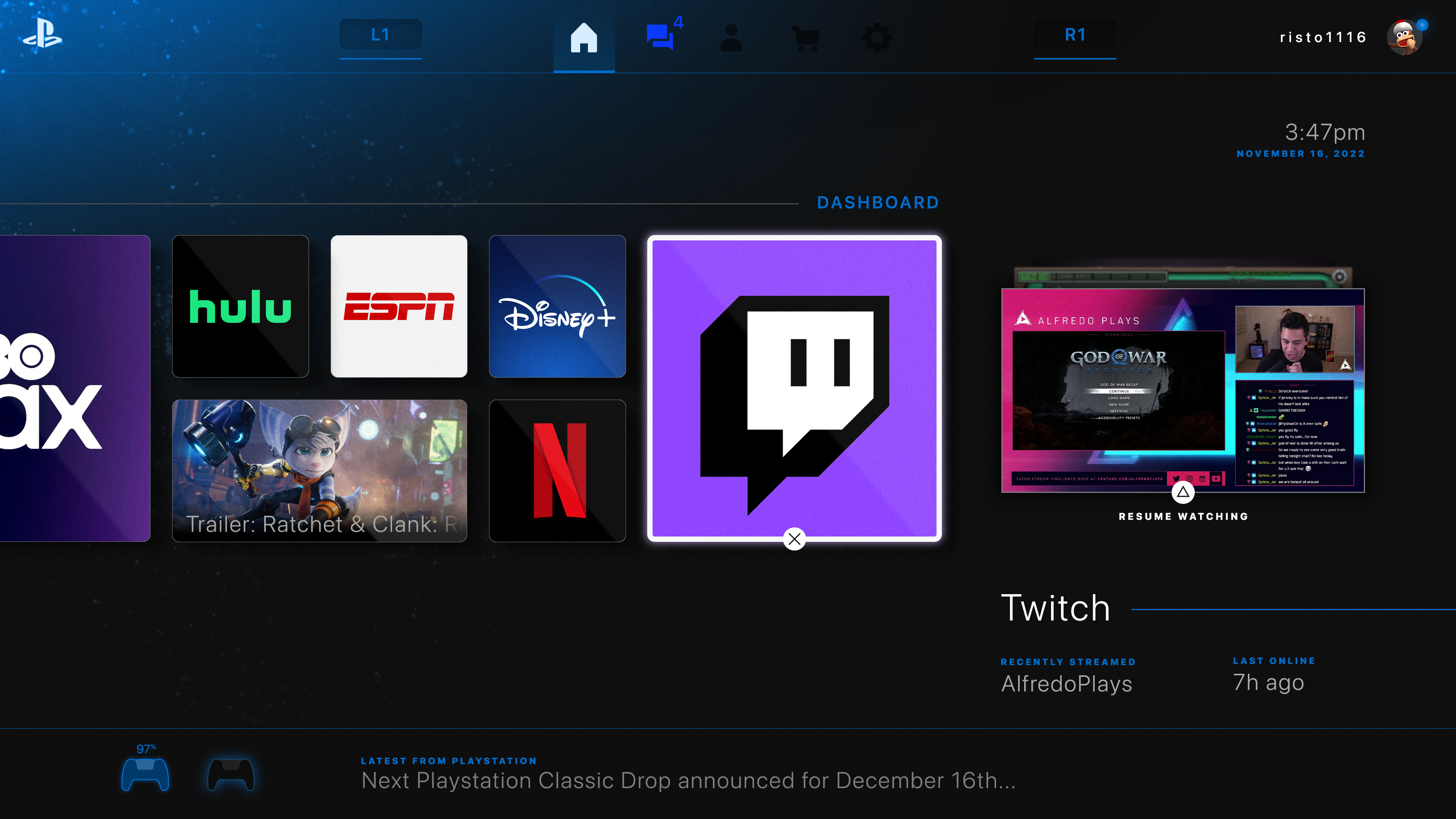Open the profile person icon

coord(731,38)
